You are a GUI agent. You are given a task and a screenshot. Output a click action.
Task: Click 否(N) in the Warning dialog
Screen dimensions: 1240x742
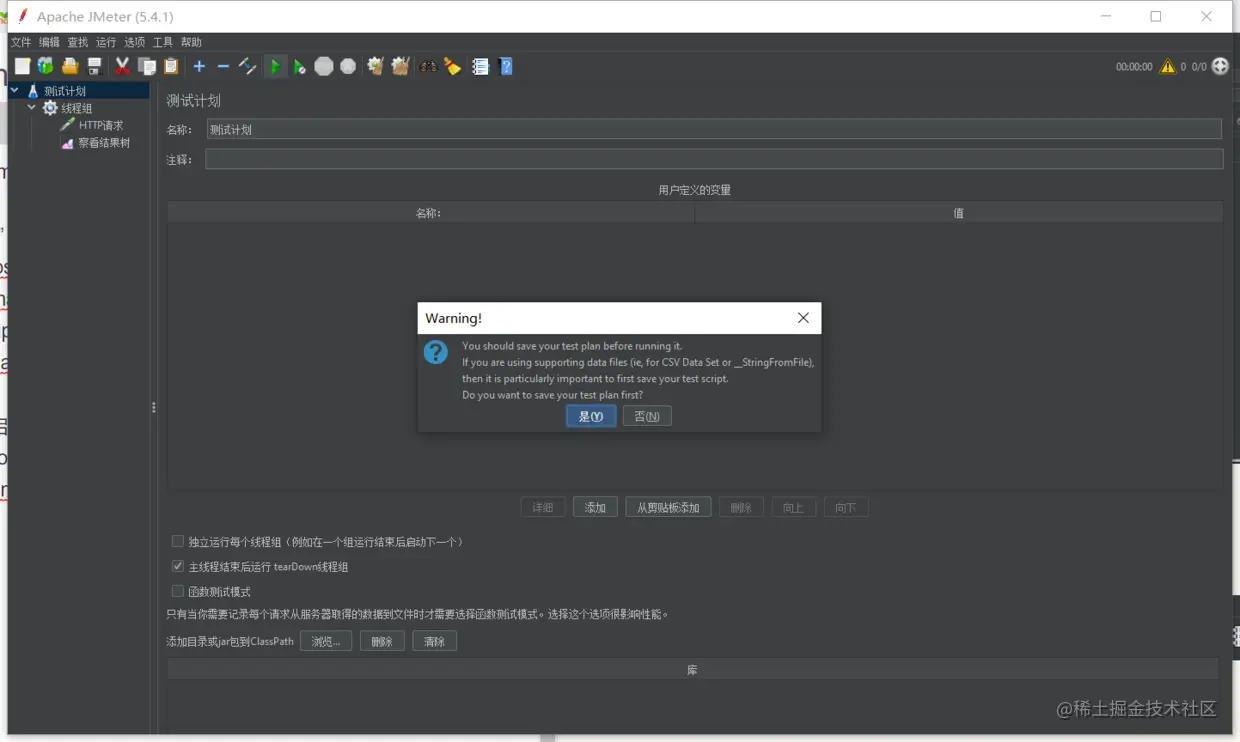647,416
